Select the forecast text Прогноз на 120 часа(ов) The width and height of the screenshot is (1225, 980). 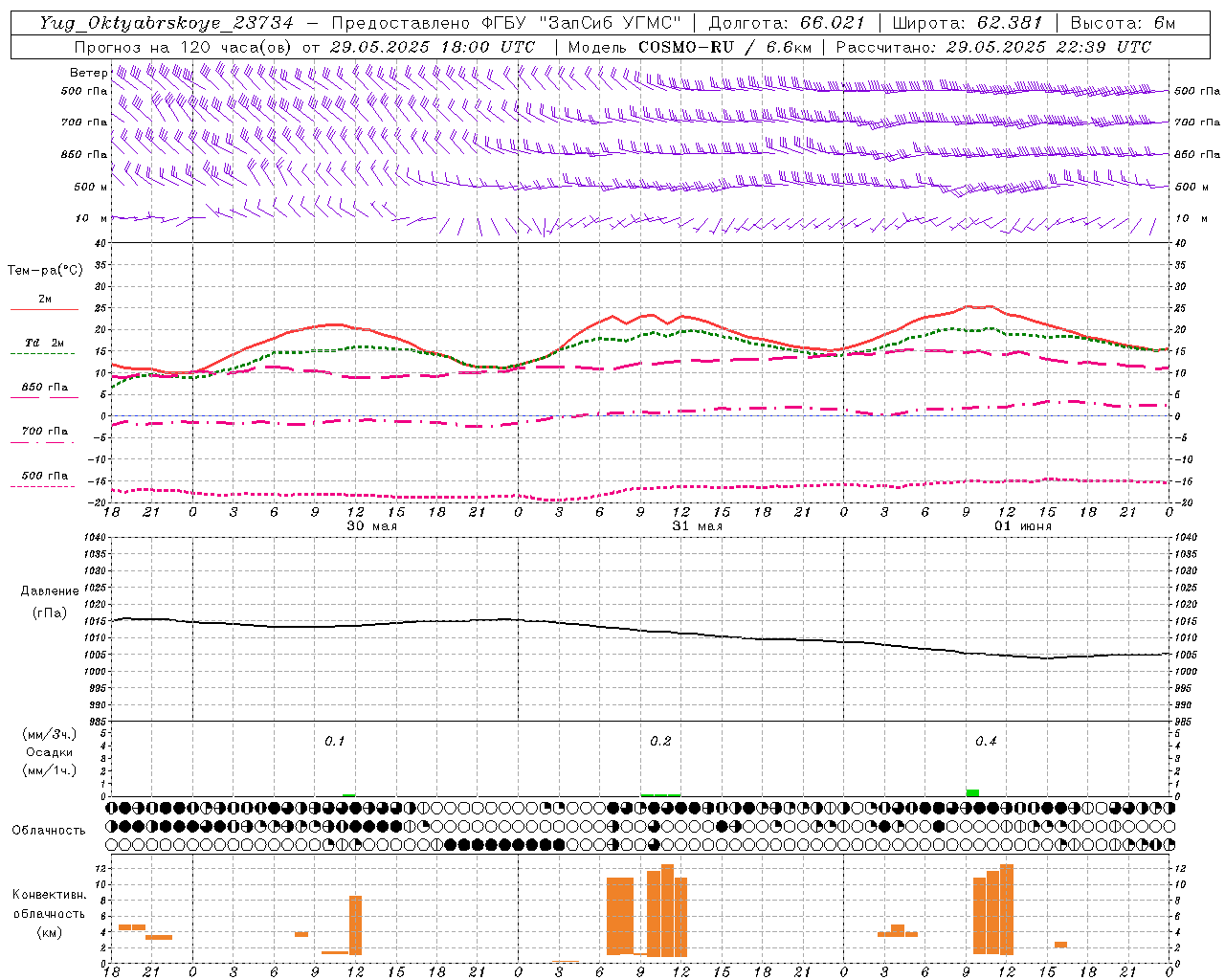click(x=184, y=47)
